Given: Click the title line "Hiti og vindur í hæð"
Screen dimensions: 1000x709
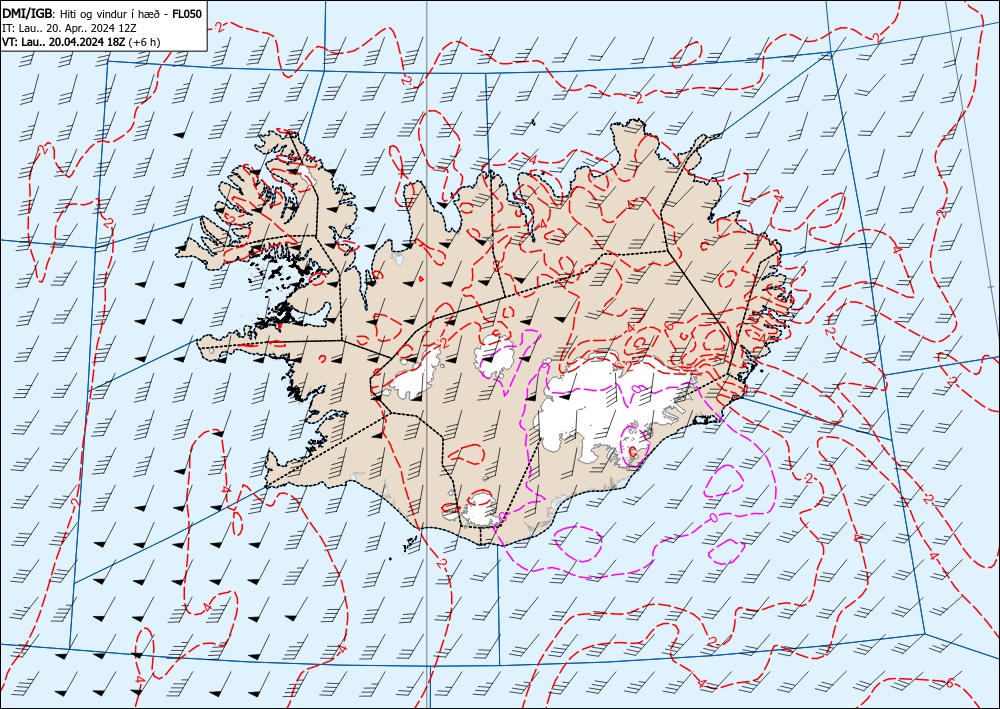Looking at the screenshot, I should click(x=111, y=13).
